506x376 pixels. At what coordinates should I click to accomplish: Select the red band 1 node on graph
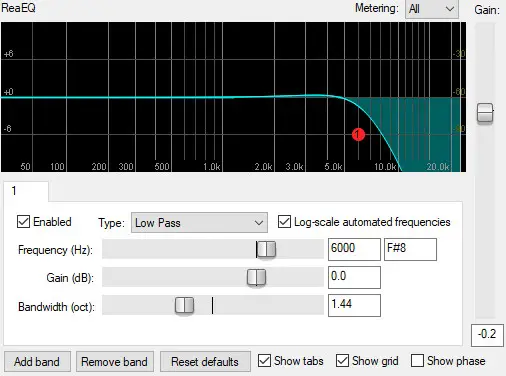[x=358, y=134]
